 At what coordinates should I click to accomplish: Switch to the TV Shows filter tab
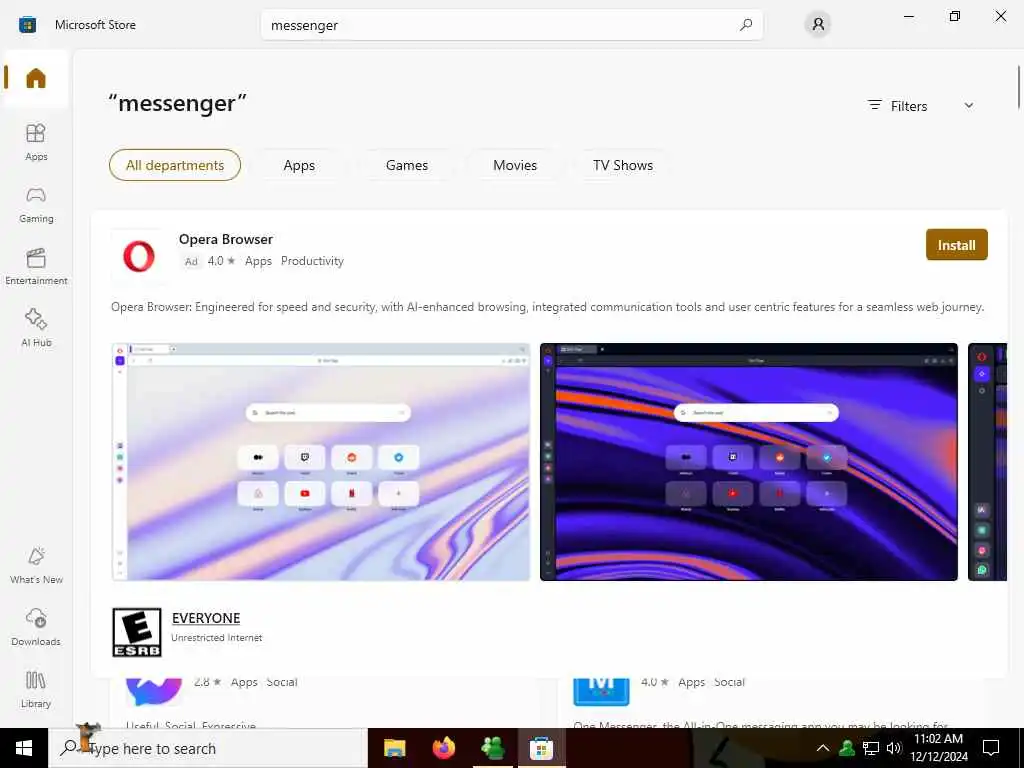click(623, 165)
